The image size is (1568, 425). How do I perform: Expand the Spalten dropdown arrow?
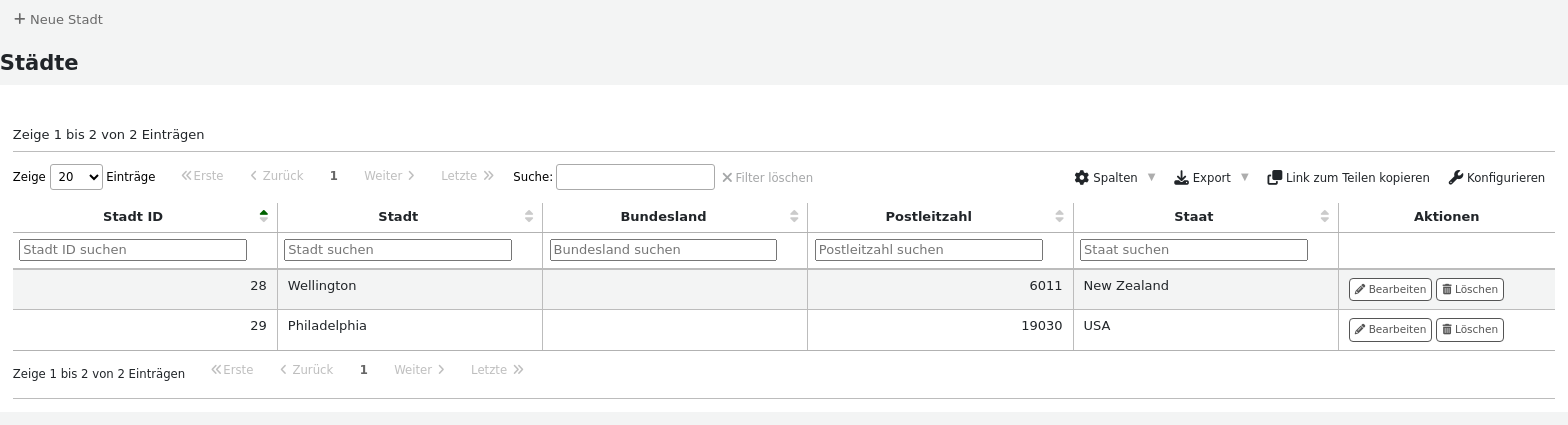click(x=1151, y=177)
